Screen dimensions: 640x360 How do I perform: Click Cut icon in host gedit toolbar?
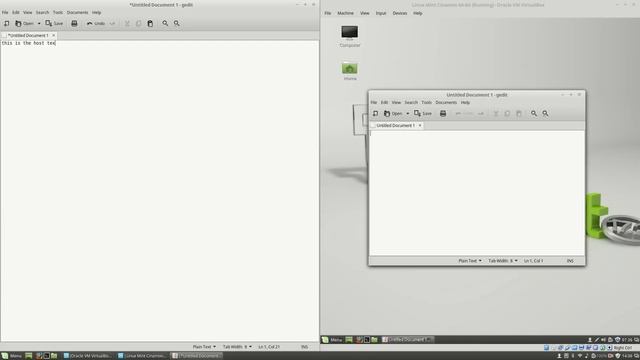point(127,23)
